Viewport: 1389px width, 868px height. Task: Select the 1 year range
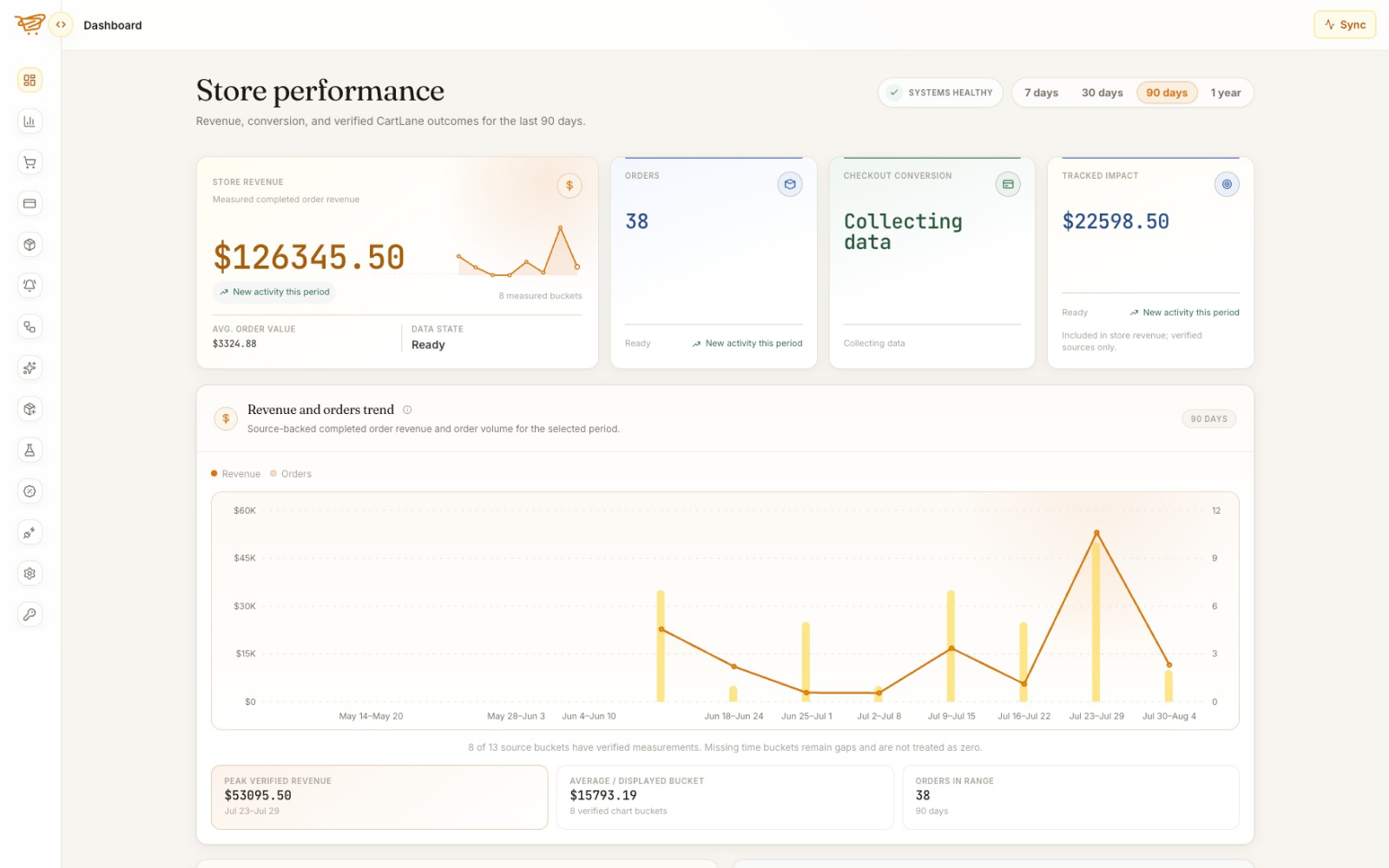[1226, 93]
